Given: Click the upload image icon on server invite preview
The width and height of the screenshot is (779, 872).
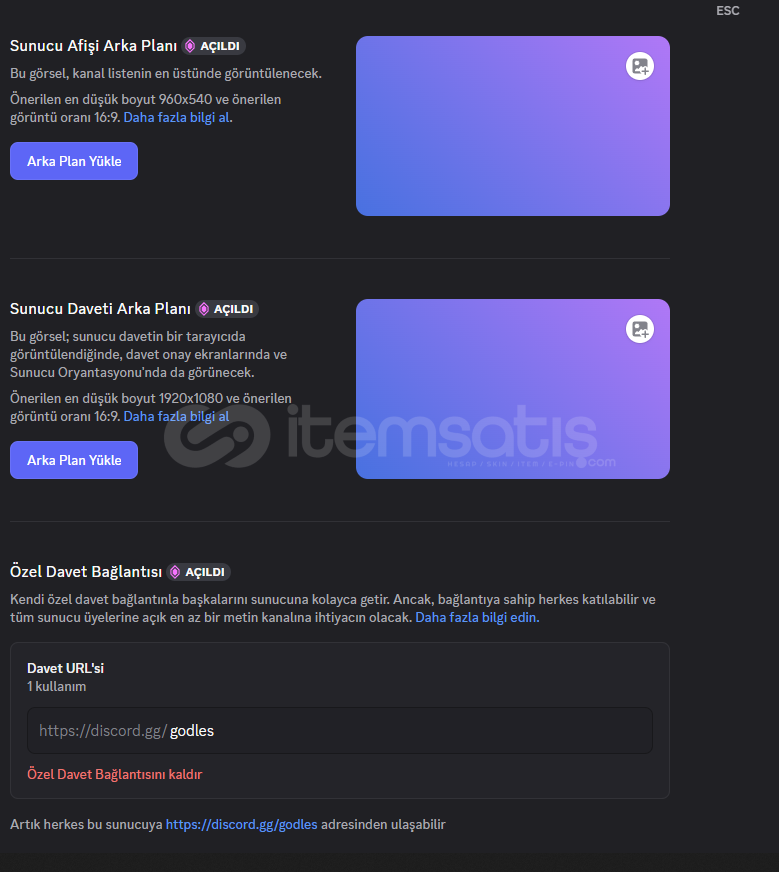Looking at the screenshot, I should [640, 329].
